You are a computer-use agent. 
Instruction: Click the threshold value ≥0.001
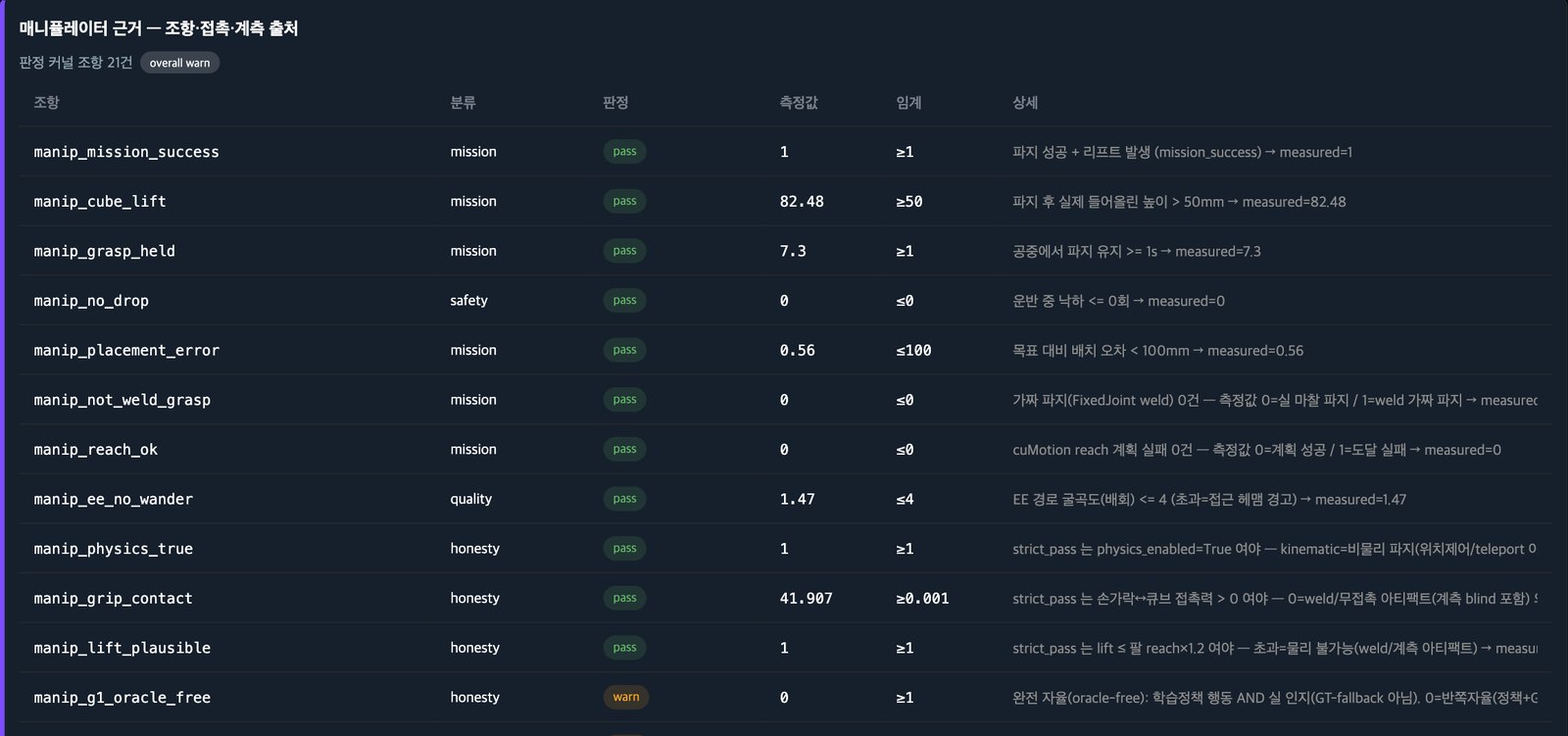click(x=922, y=598)
